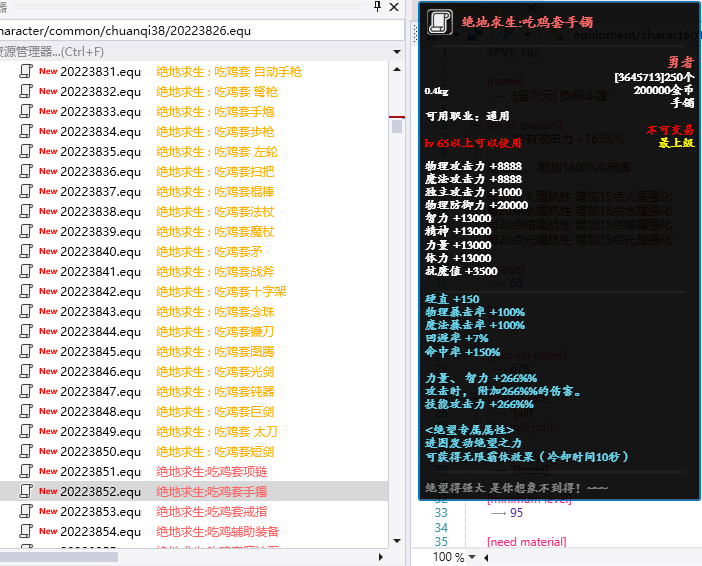Viewport: 702px width, 566px height.
Task: Click the file icon beside 20223843.equ
Action: click(x=26, y=312)
